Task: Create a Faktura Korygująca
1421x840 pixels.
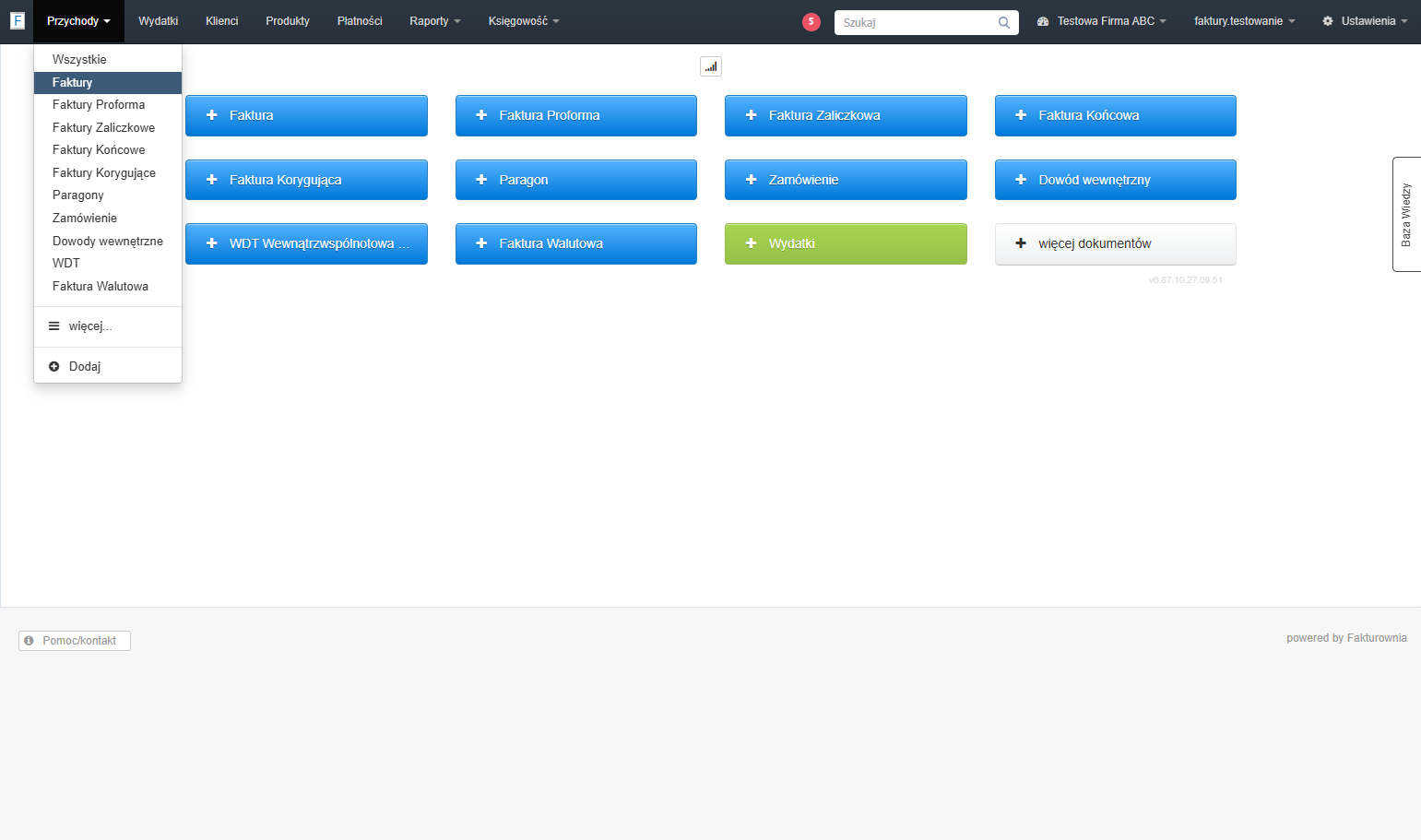Action: [306, 180]
